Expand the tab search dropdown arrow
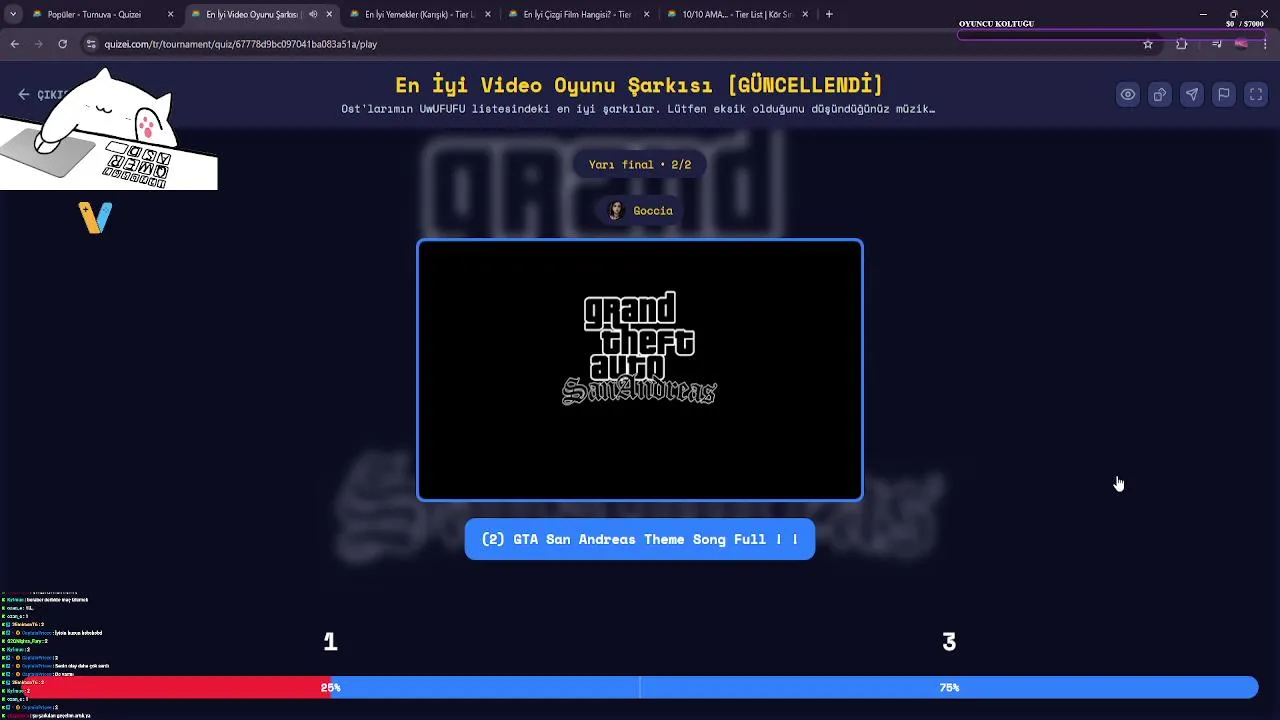Image resolution: width=1280 pixels, height=720 pixels. coord(13,15)
